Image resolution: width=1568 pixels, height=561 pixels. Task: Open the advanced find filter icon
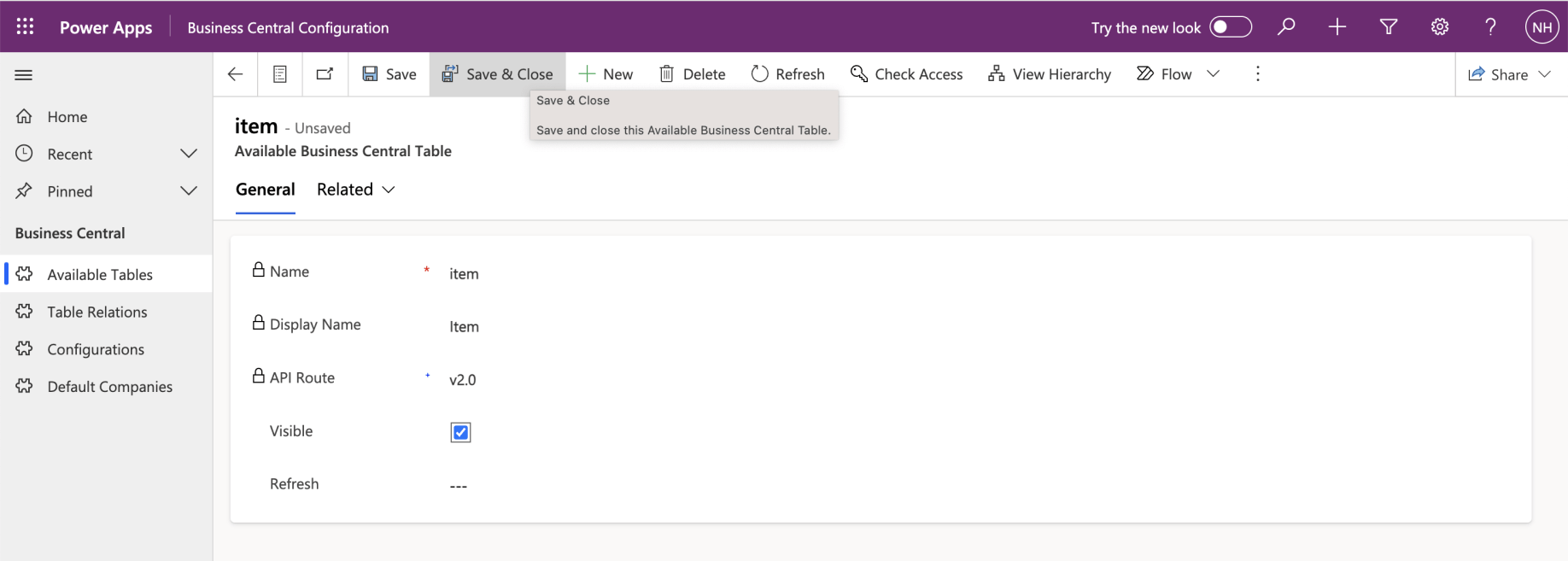[1389, 26]
